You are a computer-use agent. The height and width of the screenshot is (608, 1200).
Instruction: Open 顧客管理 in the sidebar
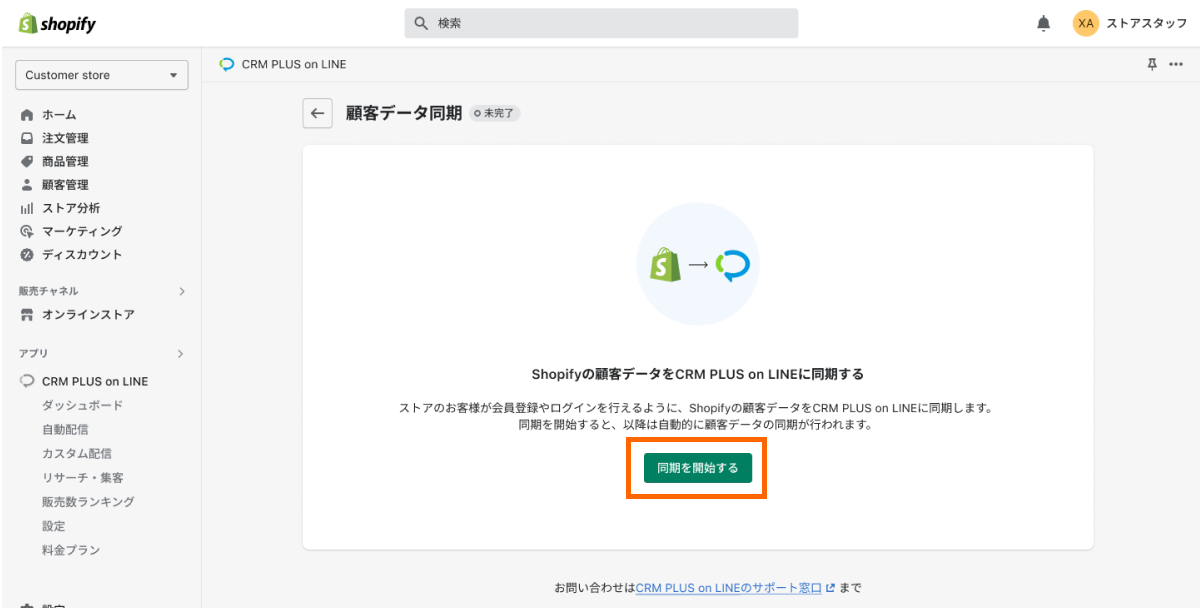pyautogui.click(x=65, y=185)
